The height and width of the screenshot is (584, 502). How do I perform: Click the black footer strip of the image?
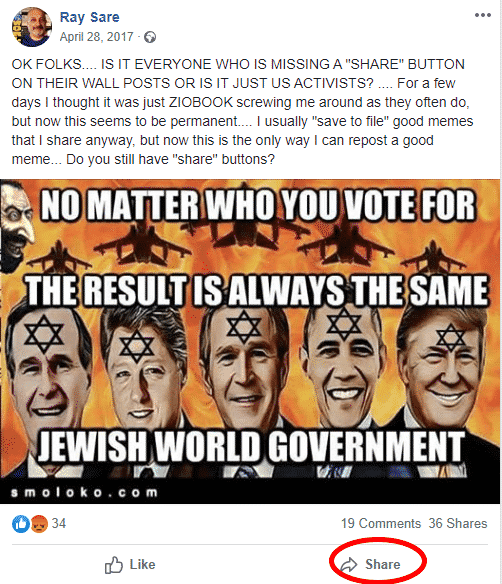[250, 491]
